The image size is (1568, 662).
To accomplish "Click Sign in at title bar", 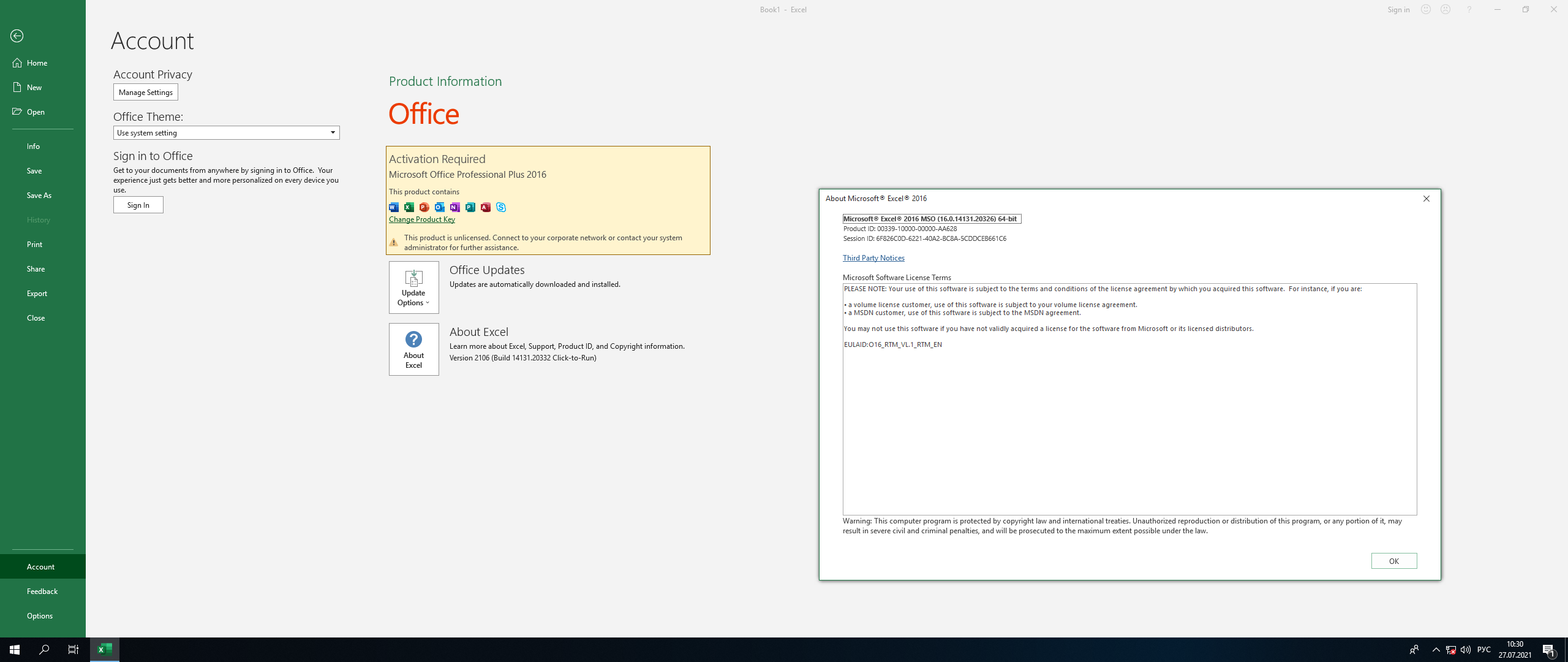I will (x=1398, y=9).
